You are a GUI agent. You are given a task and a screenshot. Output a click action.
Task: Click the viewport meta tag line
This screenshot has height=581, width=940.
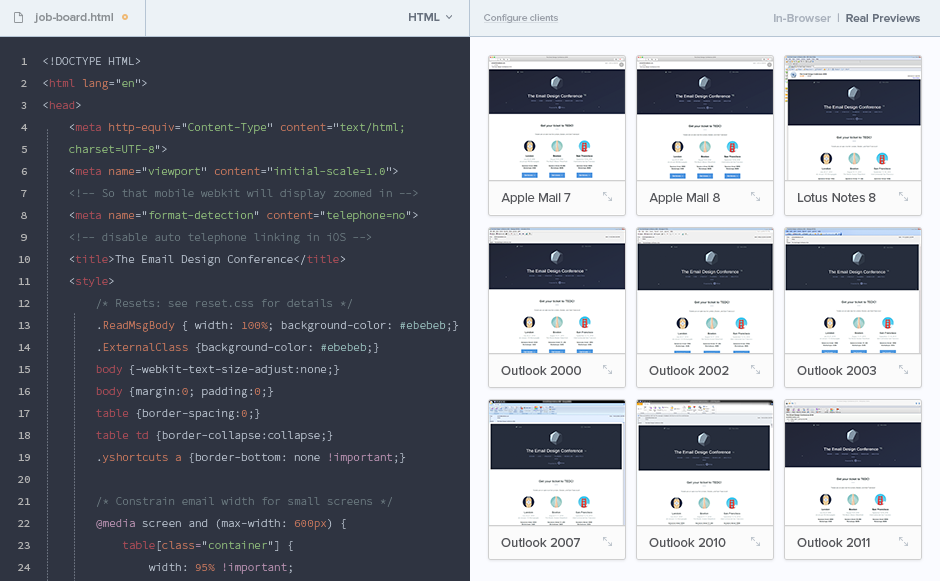point(233,171)
